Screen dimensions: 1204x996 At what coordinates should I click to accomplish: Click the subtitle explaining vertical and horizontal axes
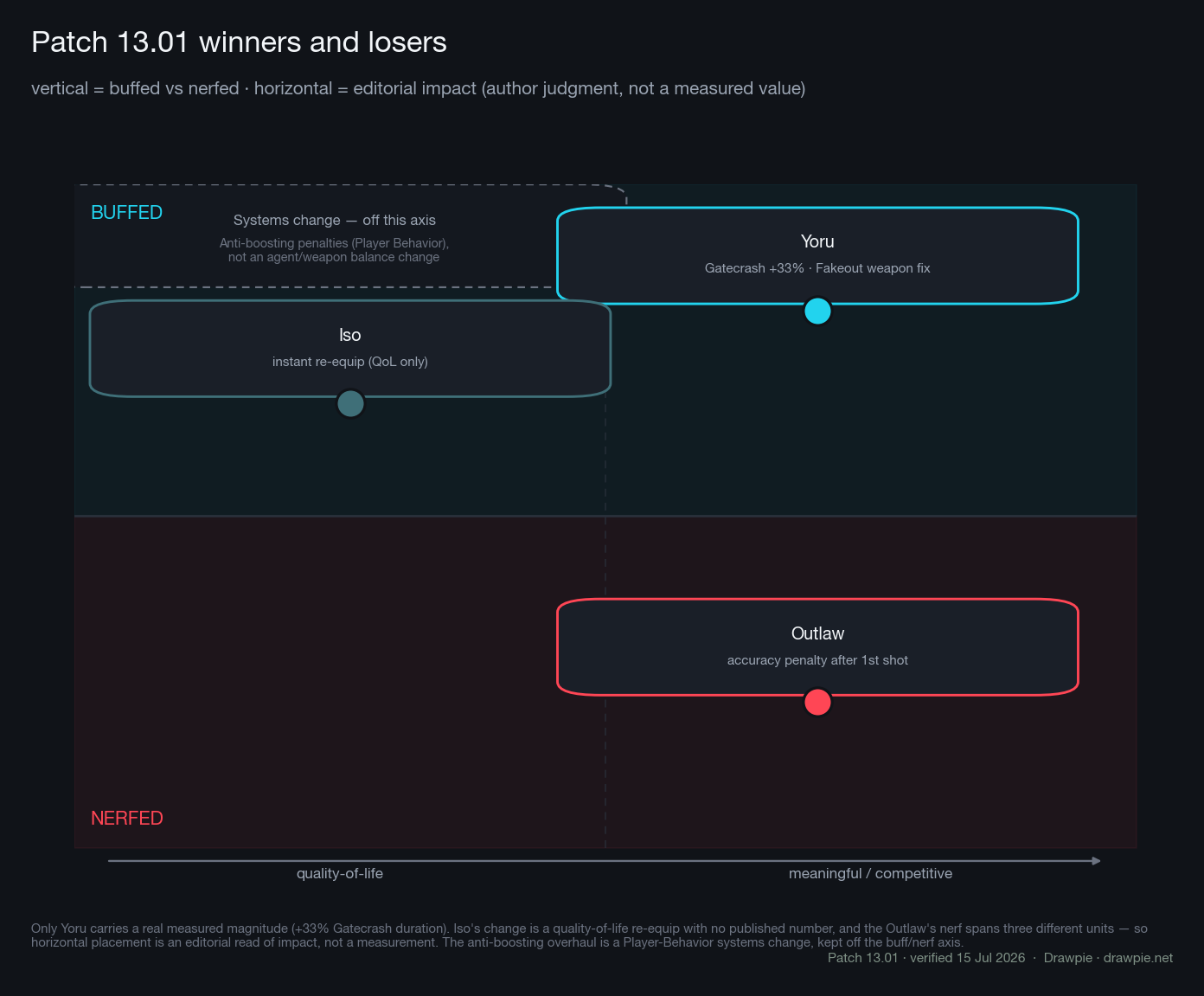tap(419, 88)
